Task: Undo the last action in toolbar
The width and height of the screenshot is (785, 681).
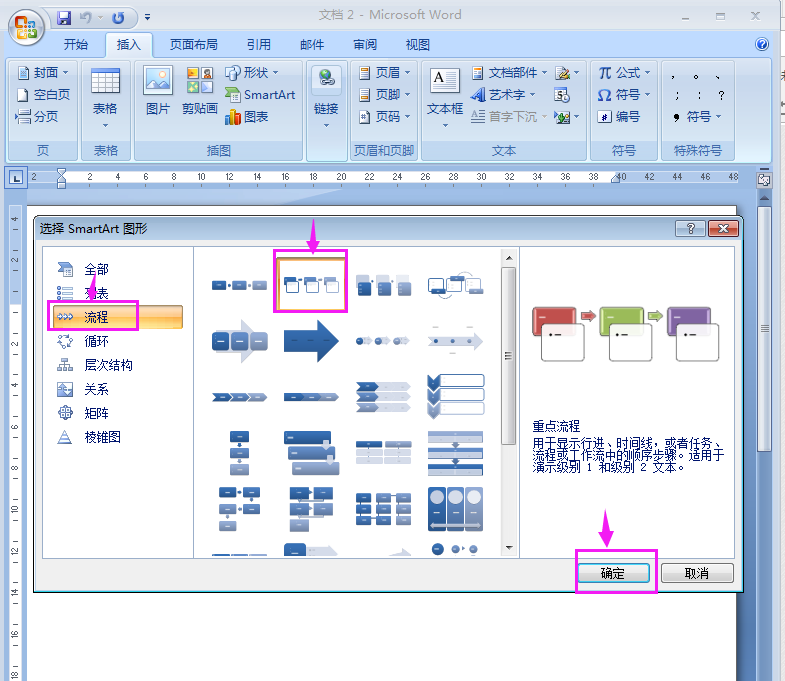Action: (86, 18)
